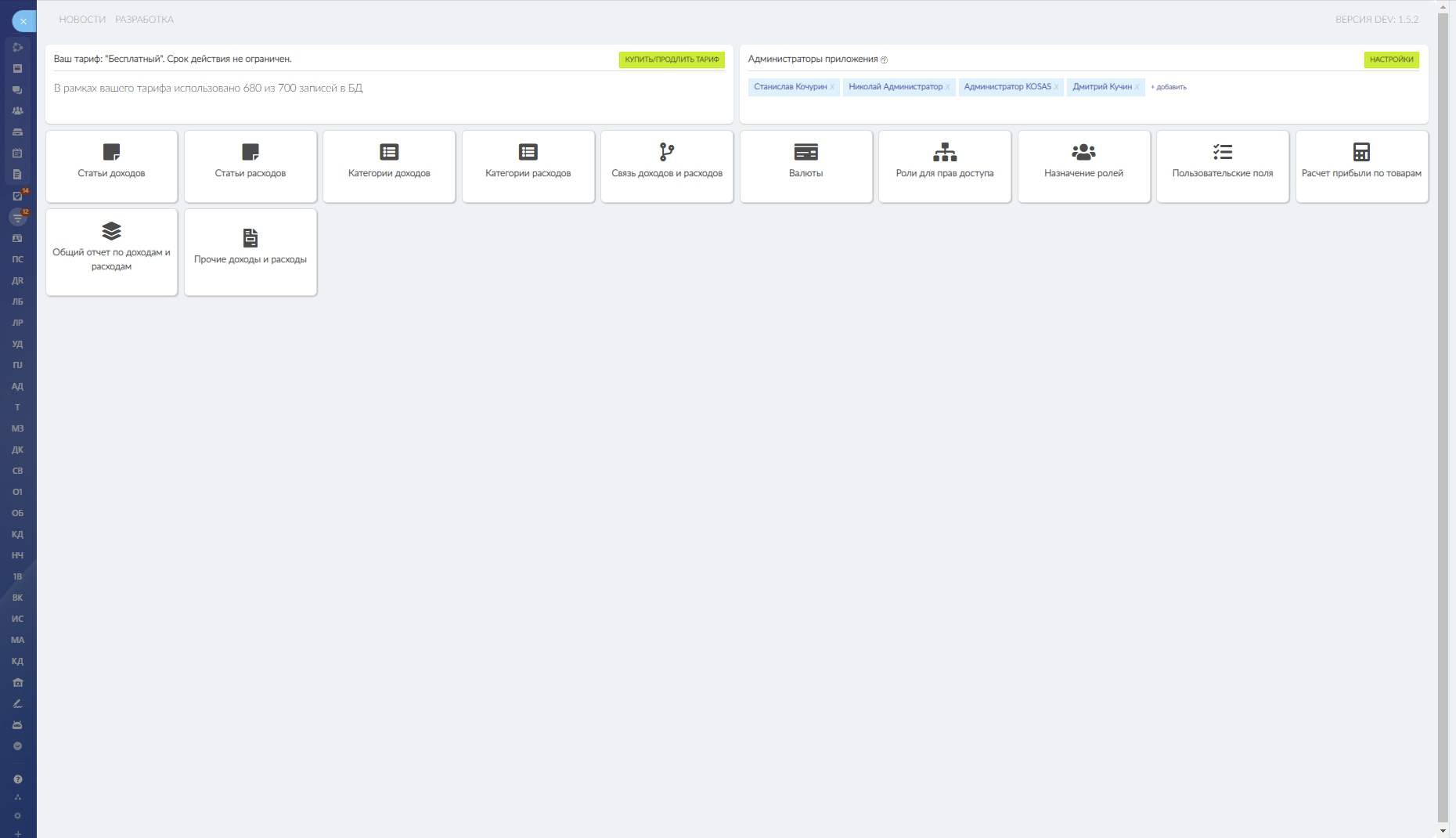Open the РАЗРАБОТКА menu item
Image resolution: width=1456 pixels, height=838 pixels.
pos(145,20)
